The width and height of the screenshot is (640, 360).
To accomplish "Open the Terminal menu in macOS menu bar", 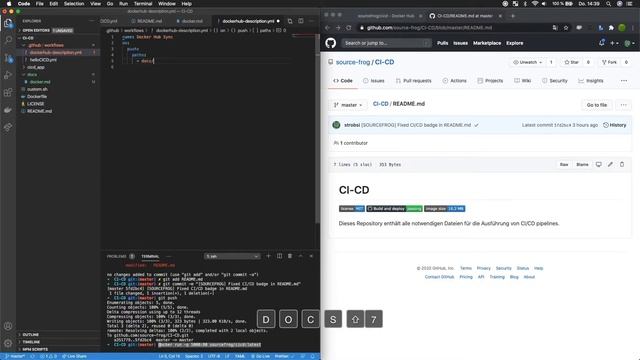I will [143, 4].
